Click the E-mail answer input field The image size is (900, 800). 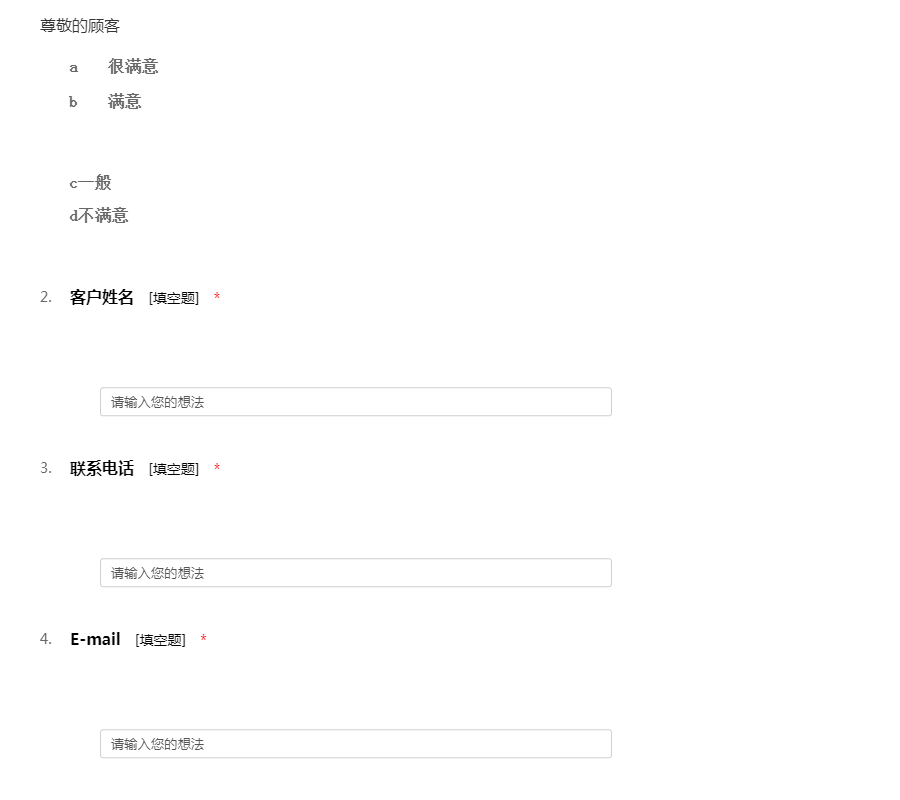tap(355, 744)
